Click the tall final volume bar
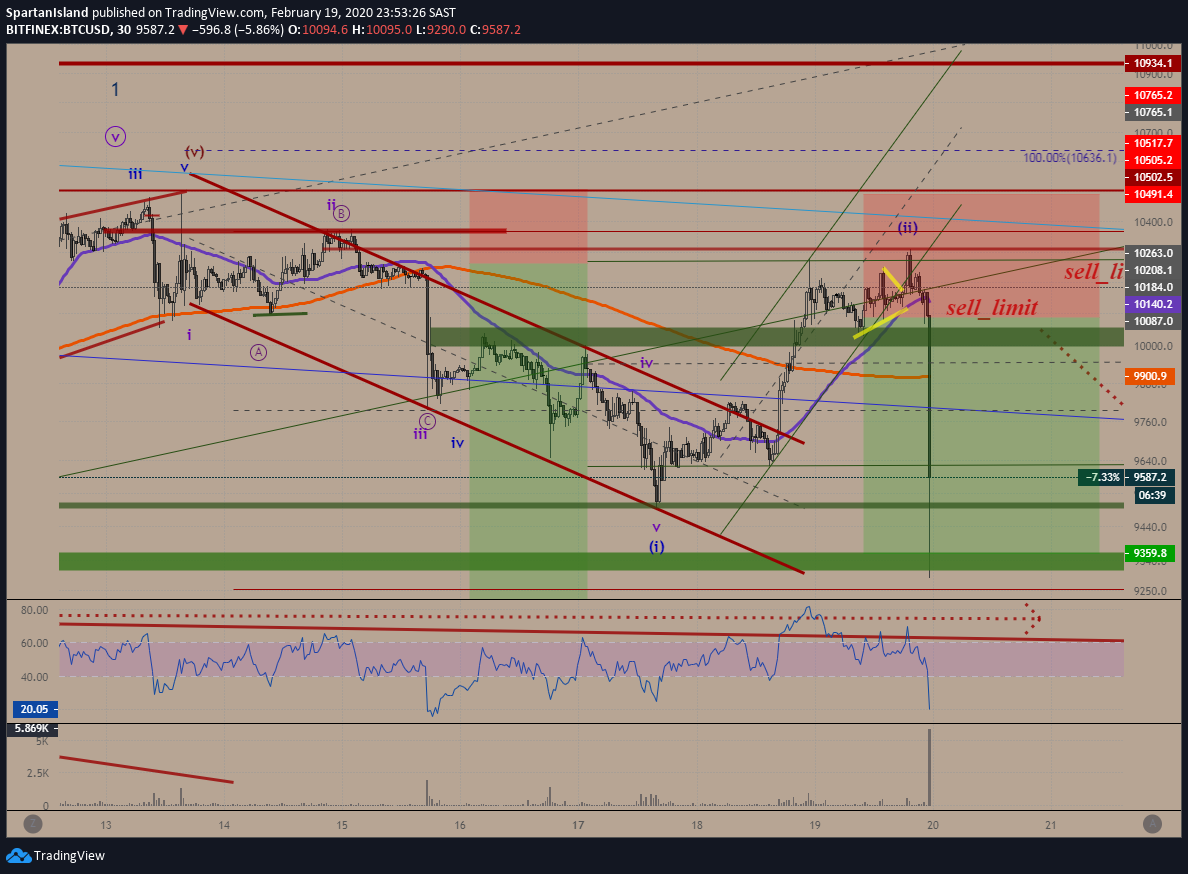 [929, 767]
